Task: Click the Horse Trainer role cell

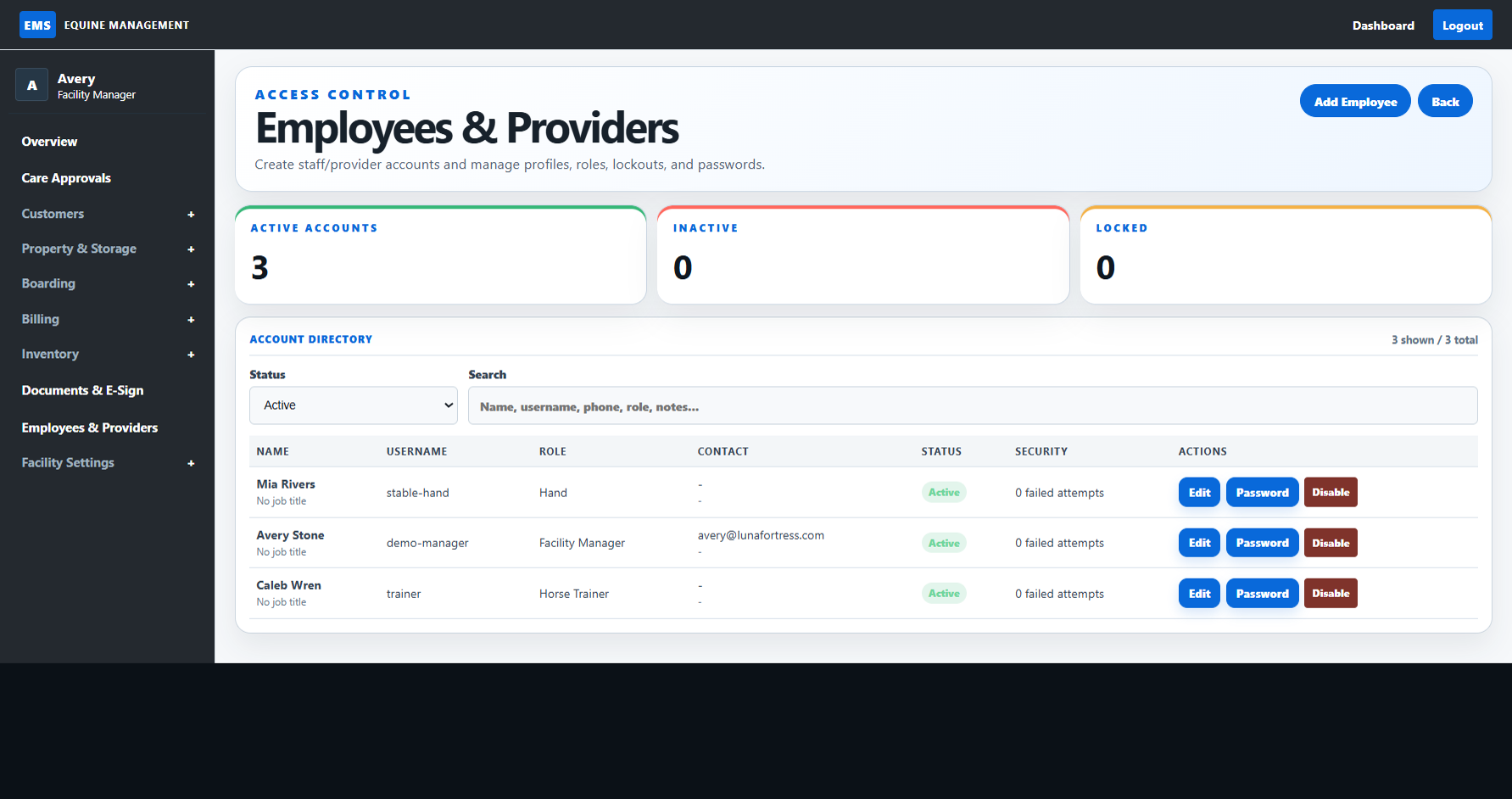Action: click(574, 594)
